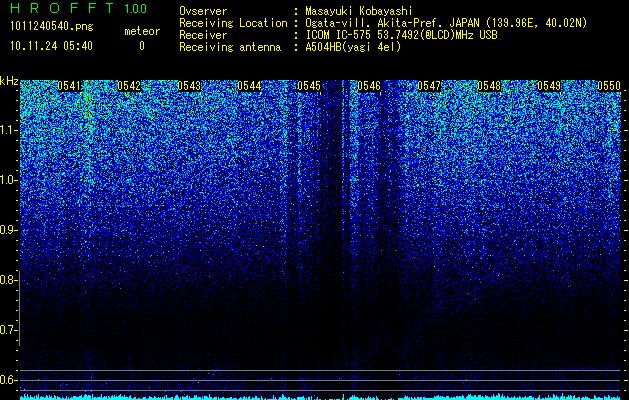Click the meteor count value 0
Screen dimensions: 629x400
point(142,46)
